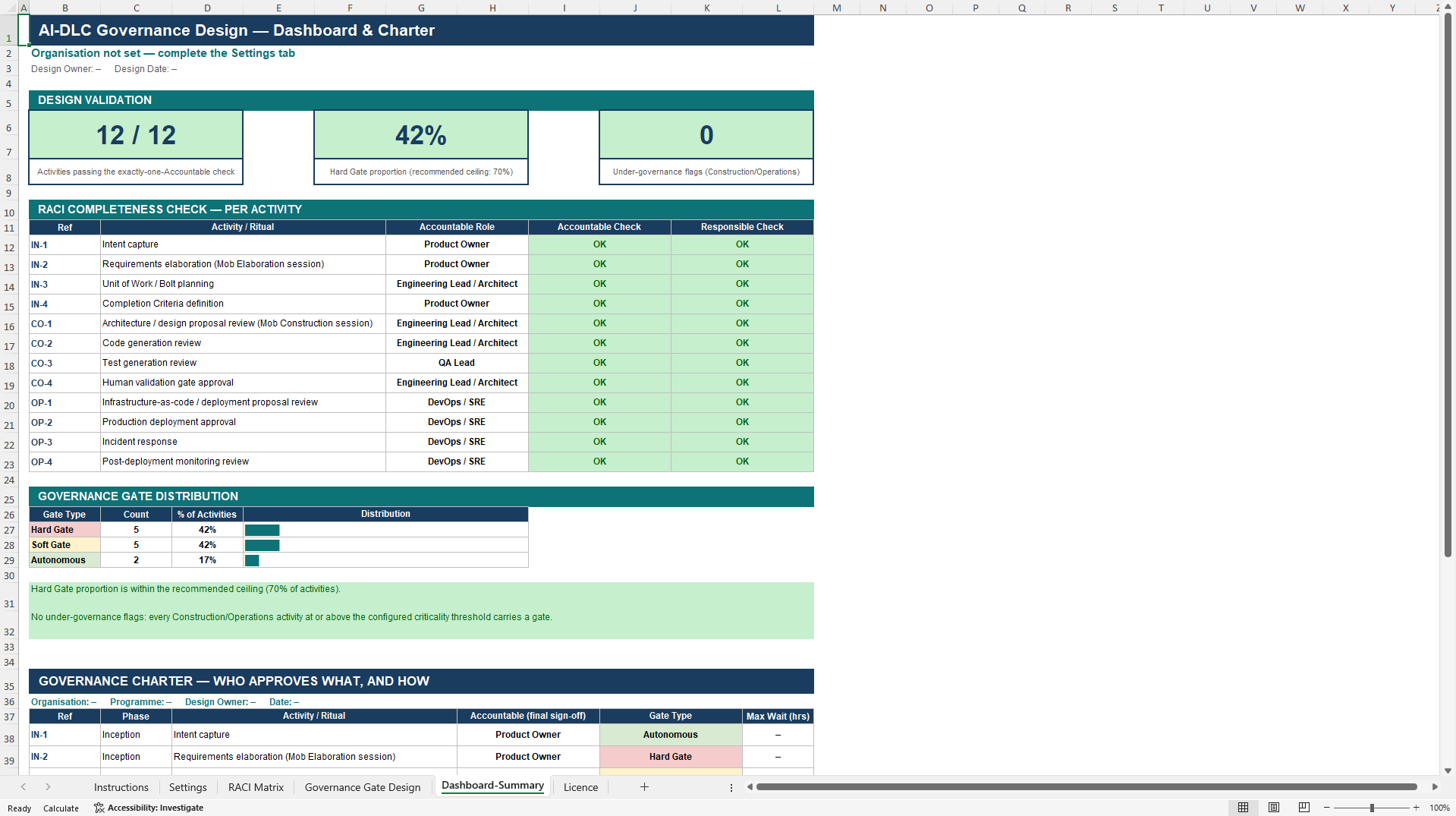Click charter 'Autonomous' cell for IN-1
Viewport: 1456px width, 816px height.
tap(671, 735)
